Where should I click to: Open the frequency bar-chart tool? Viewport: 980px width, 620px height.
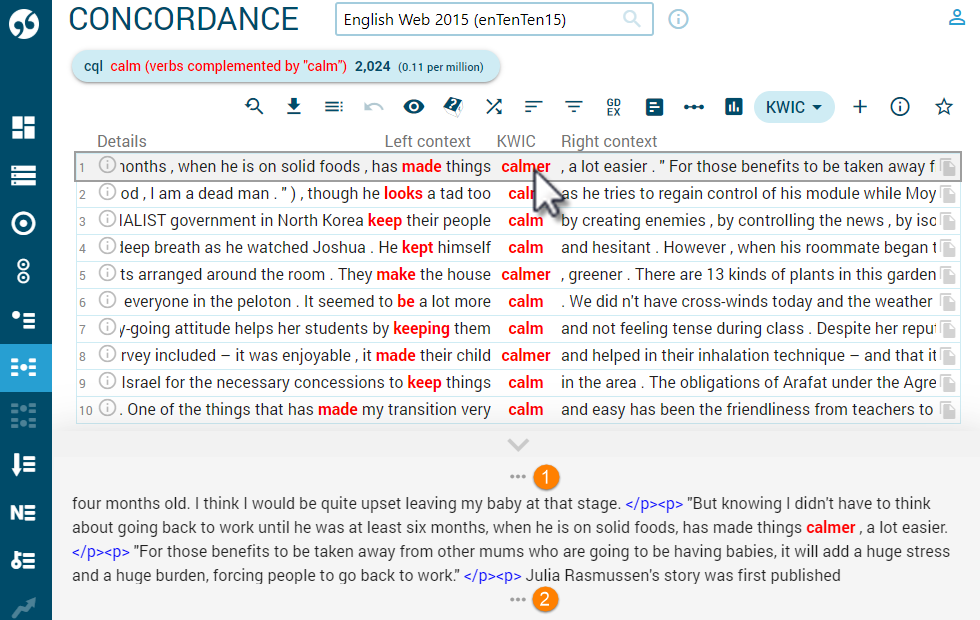tap(733, 107)
